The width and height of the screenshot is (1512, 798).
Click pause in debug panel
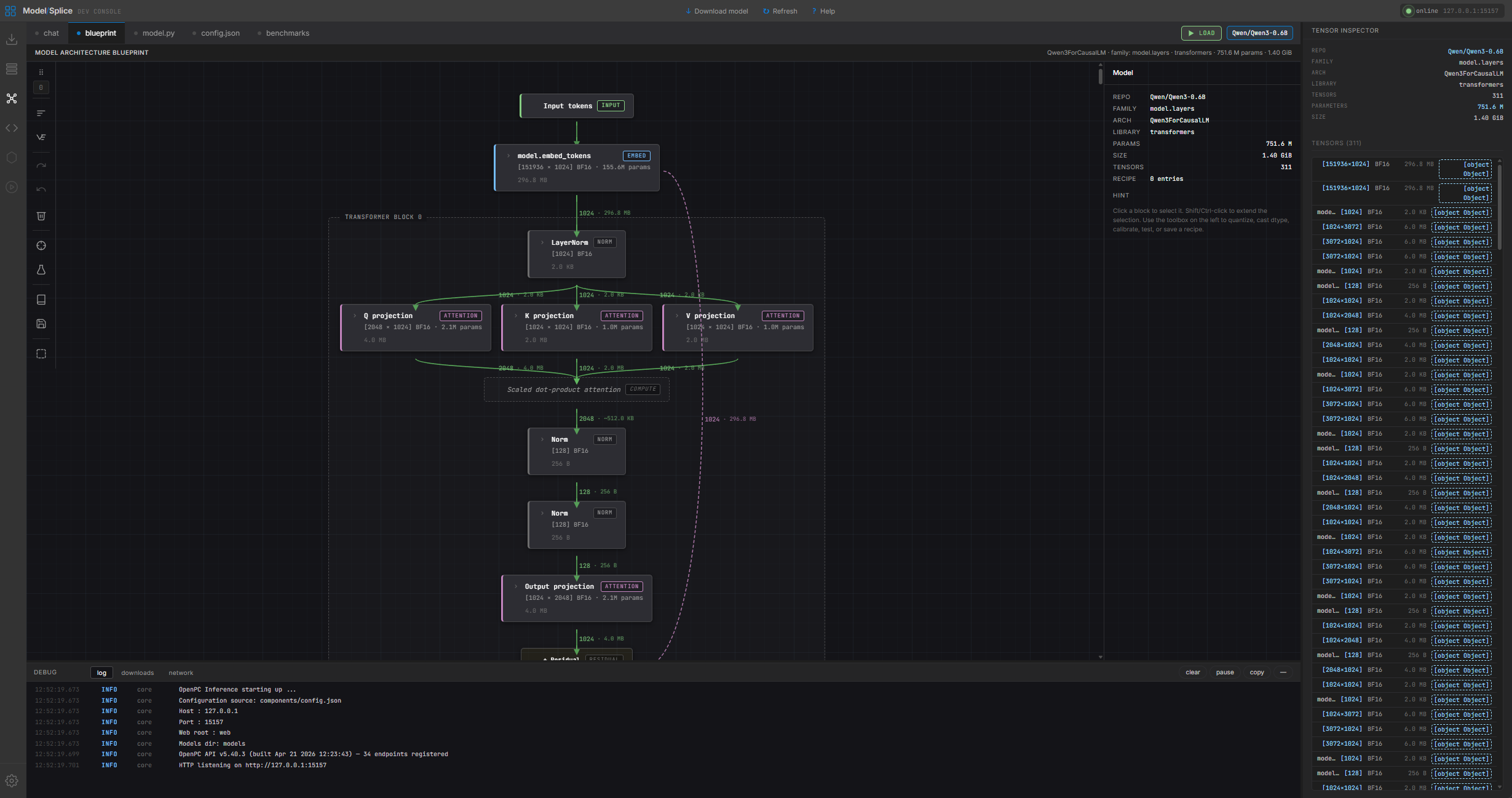point(1224,672)
